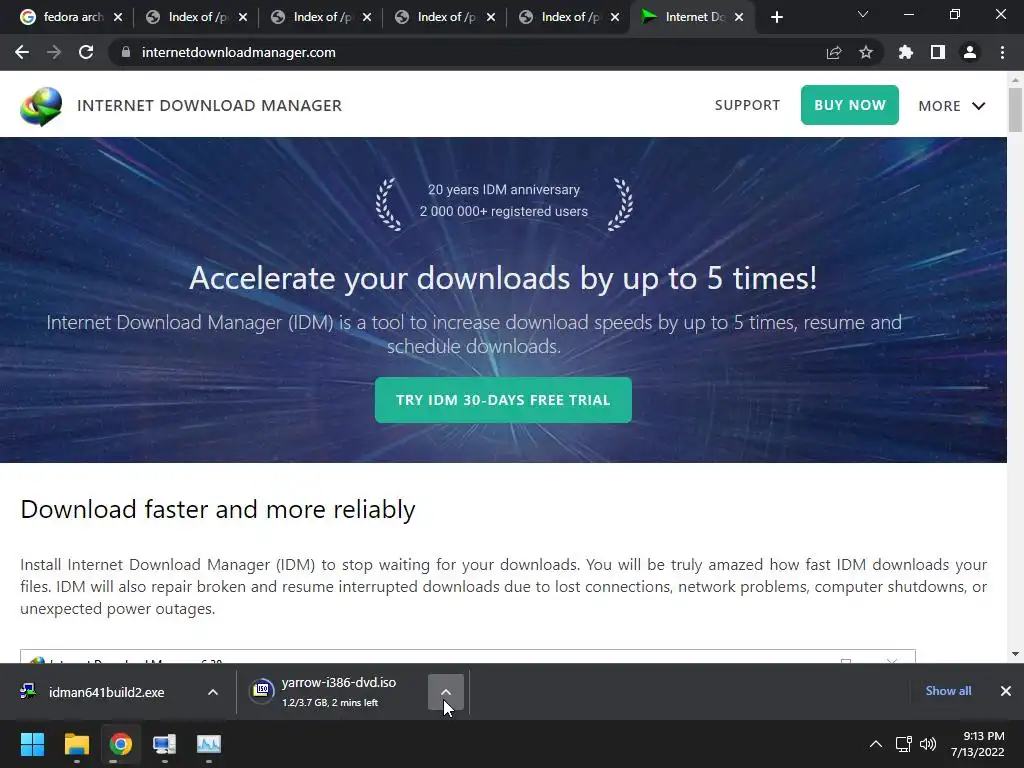Close the downloads bar

[1006, 691]
